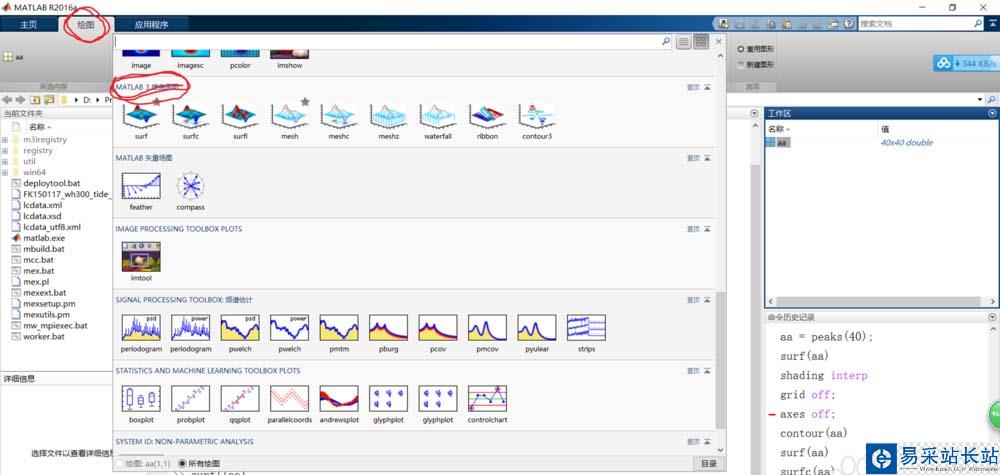Screen dimensions: 1000x475
Task: Select the pyulear plot icon
Action: click(537, 328)
